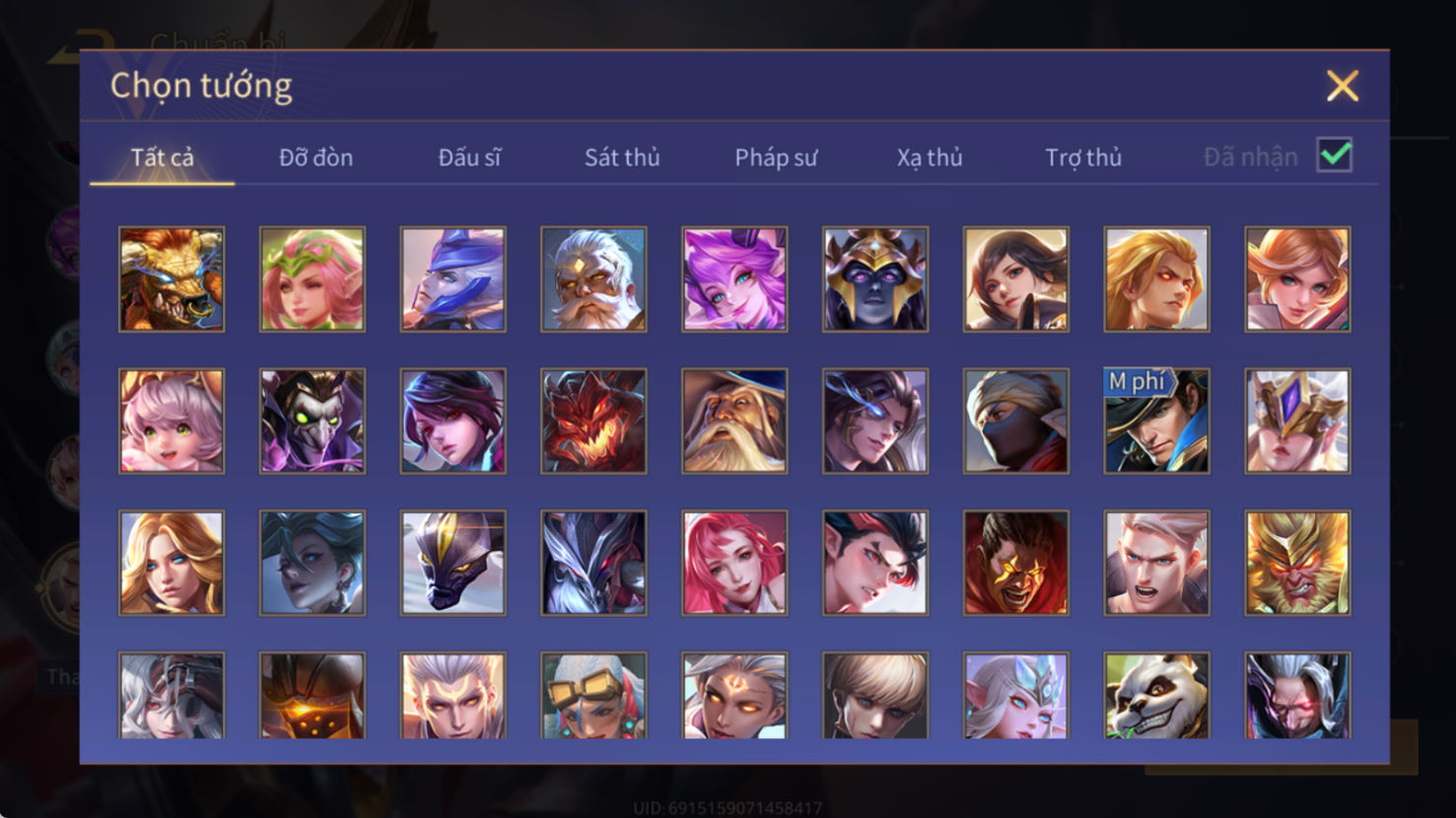Switch to the Trợ thủ tab
Image resolution: width=1456 pixels, height=818 pixels.
pos(1083,157)
